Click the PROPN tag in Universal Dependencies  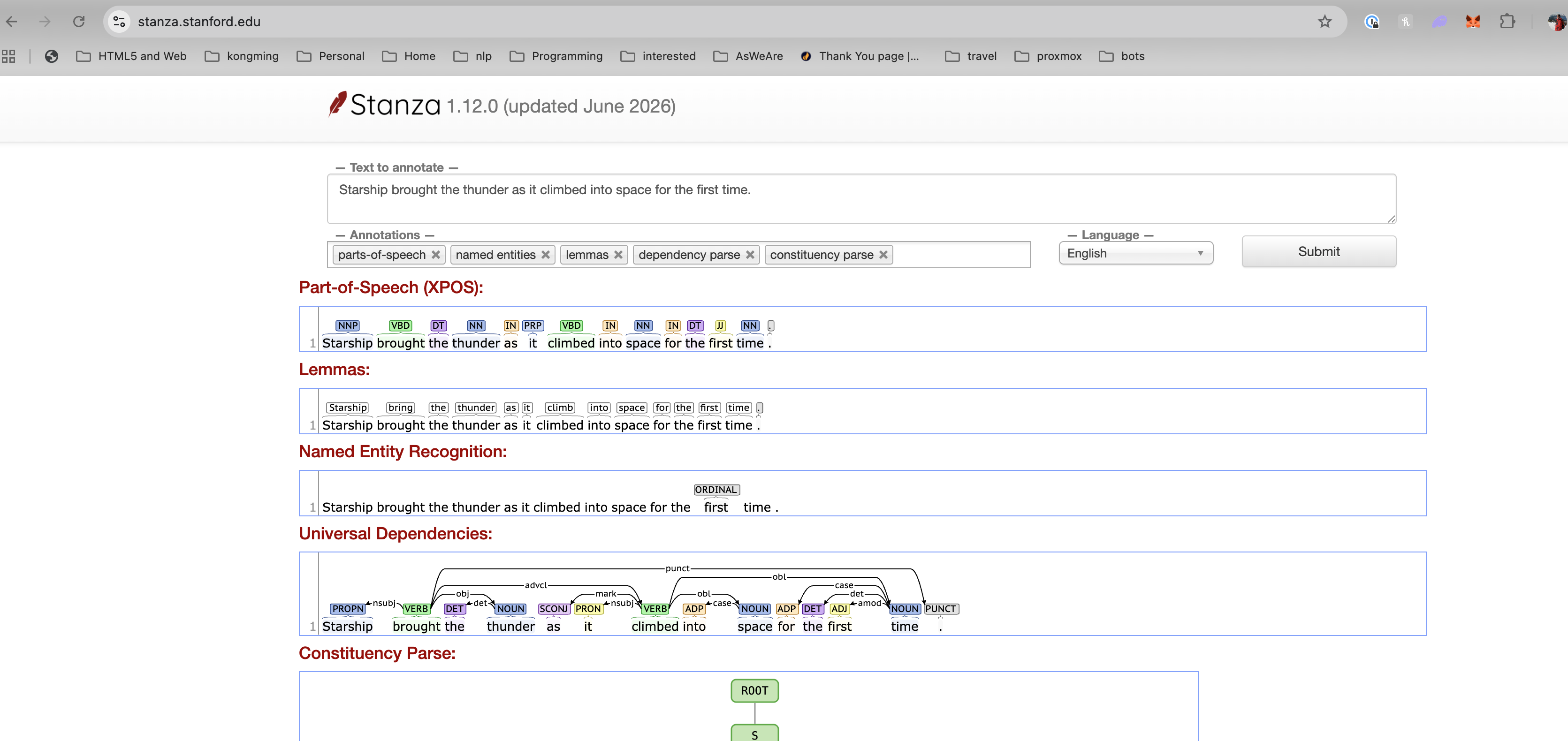[x=348, y=608]
